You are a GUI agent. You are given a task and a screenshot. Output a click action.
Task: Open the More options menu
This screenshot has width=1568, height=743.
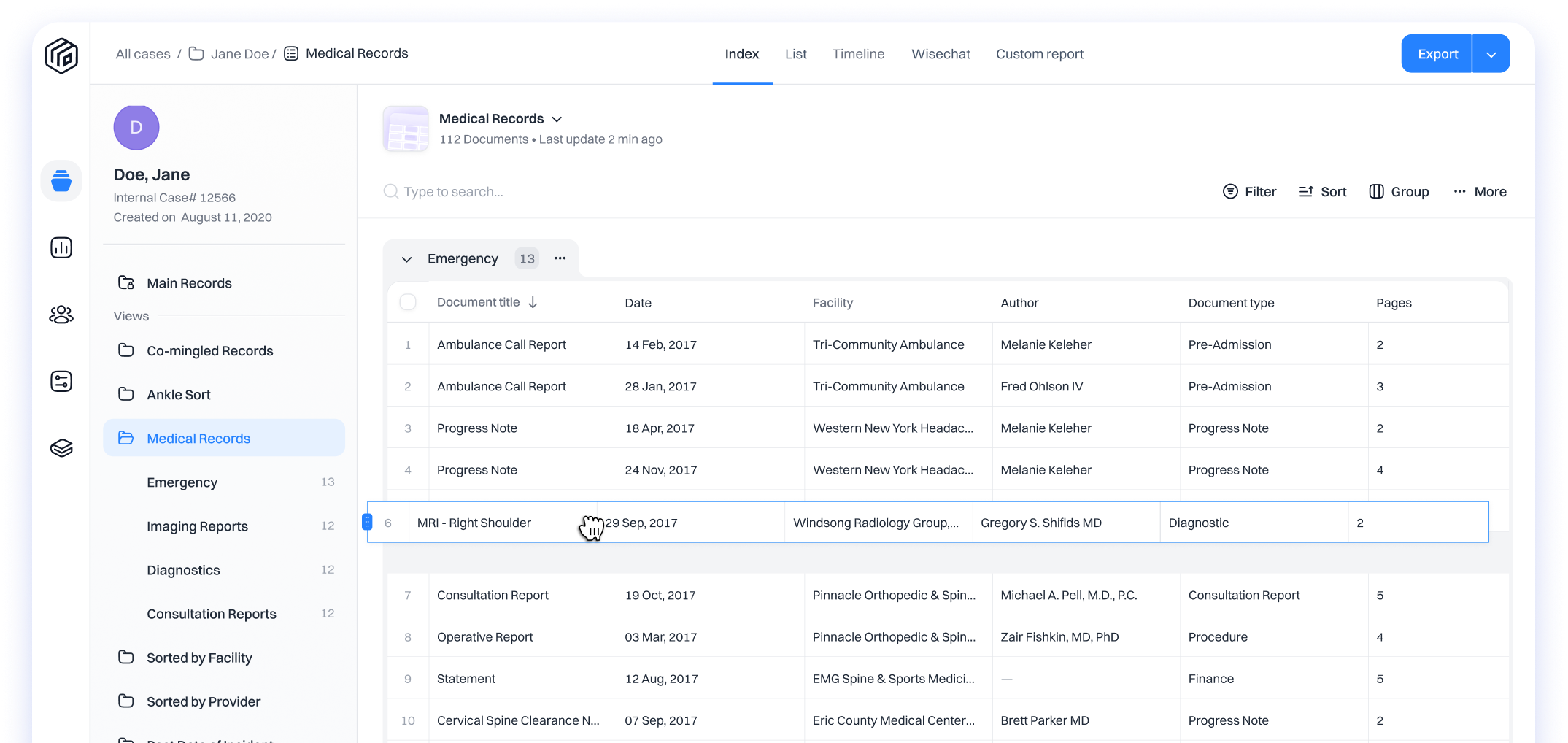click(x=1480, y=191)
